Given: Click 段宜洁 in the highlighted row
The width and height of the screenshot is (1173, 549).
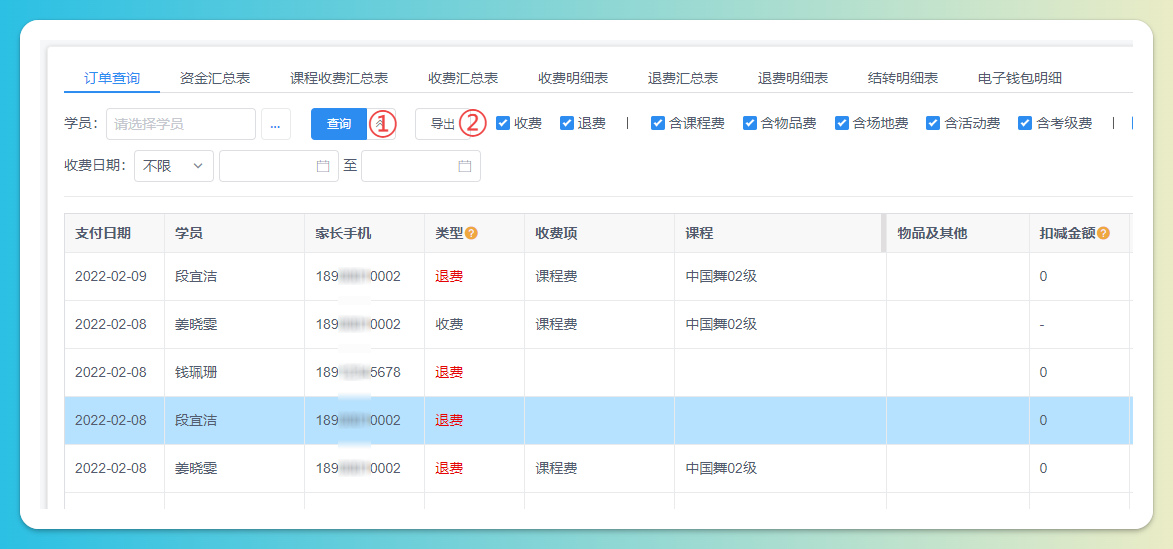Looking at the screenshot, I should pos(196,420).
